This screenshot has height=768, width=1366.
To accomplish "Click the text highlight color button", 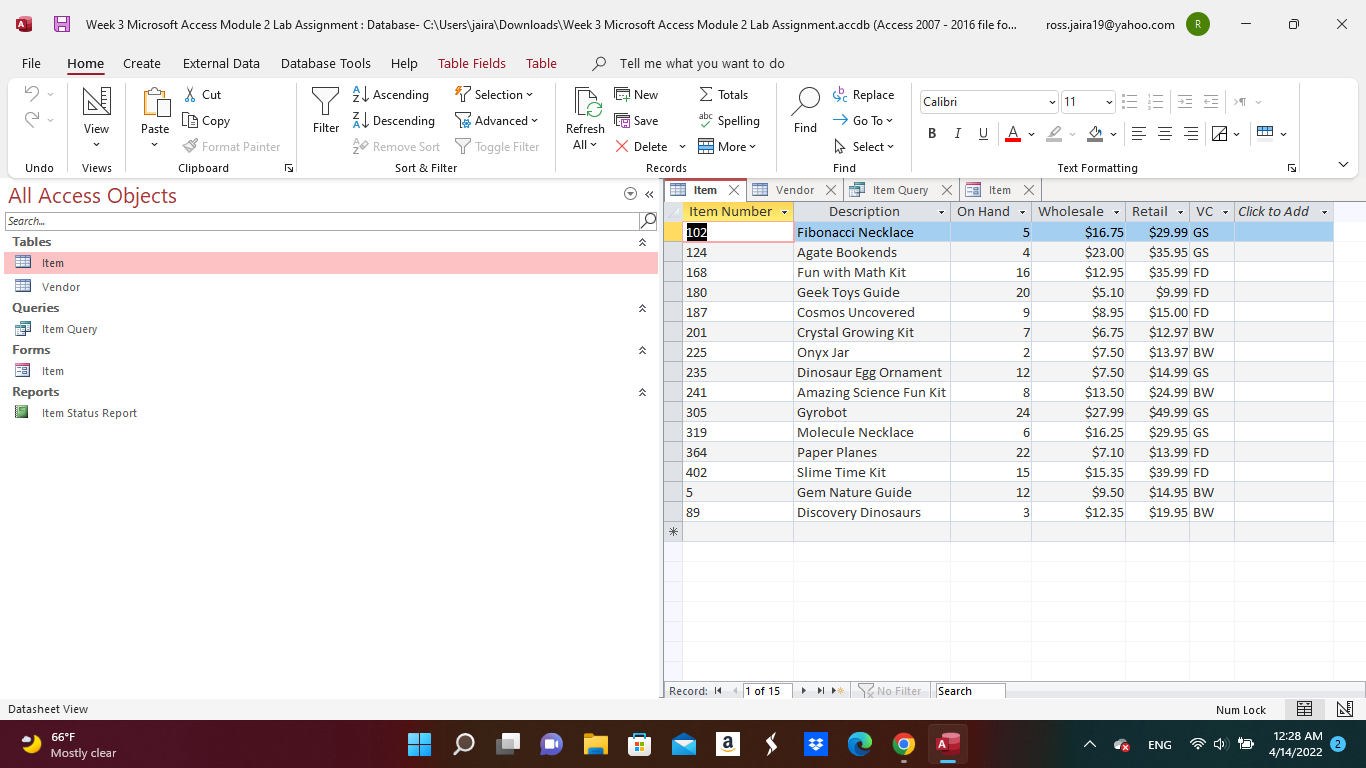I will 1054,133.
